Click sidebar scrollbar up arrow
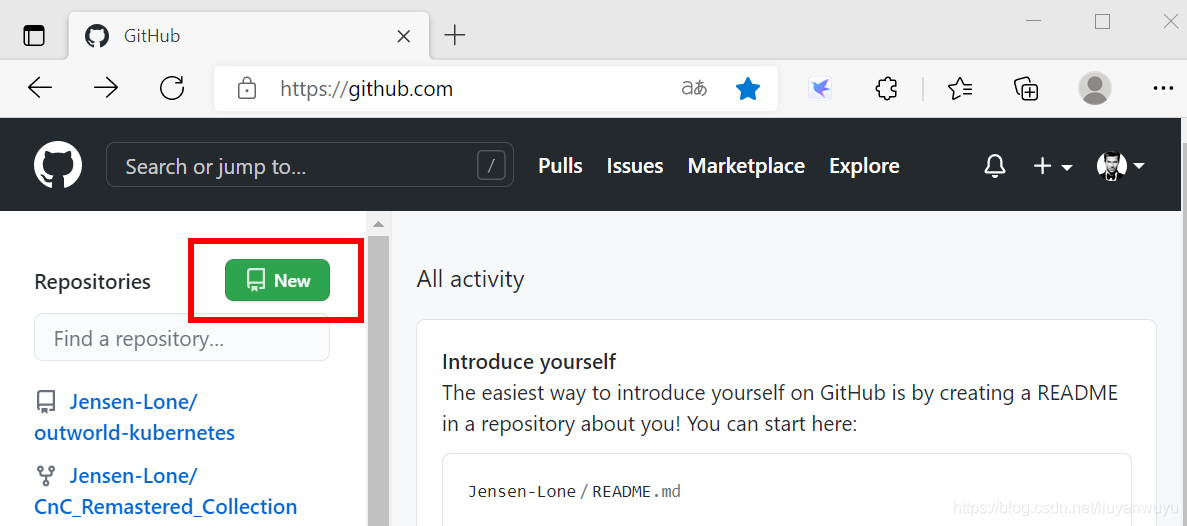1187x526 pixels. [379, 225]
